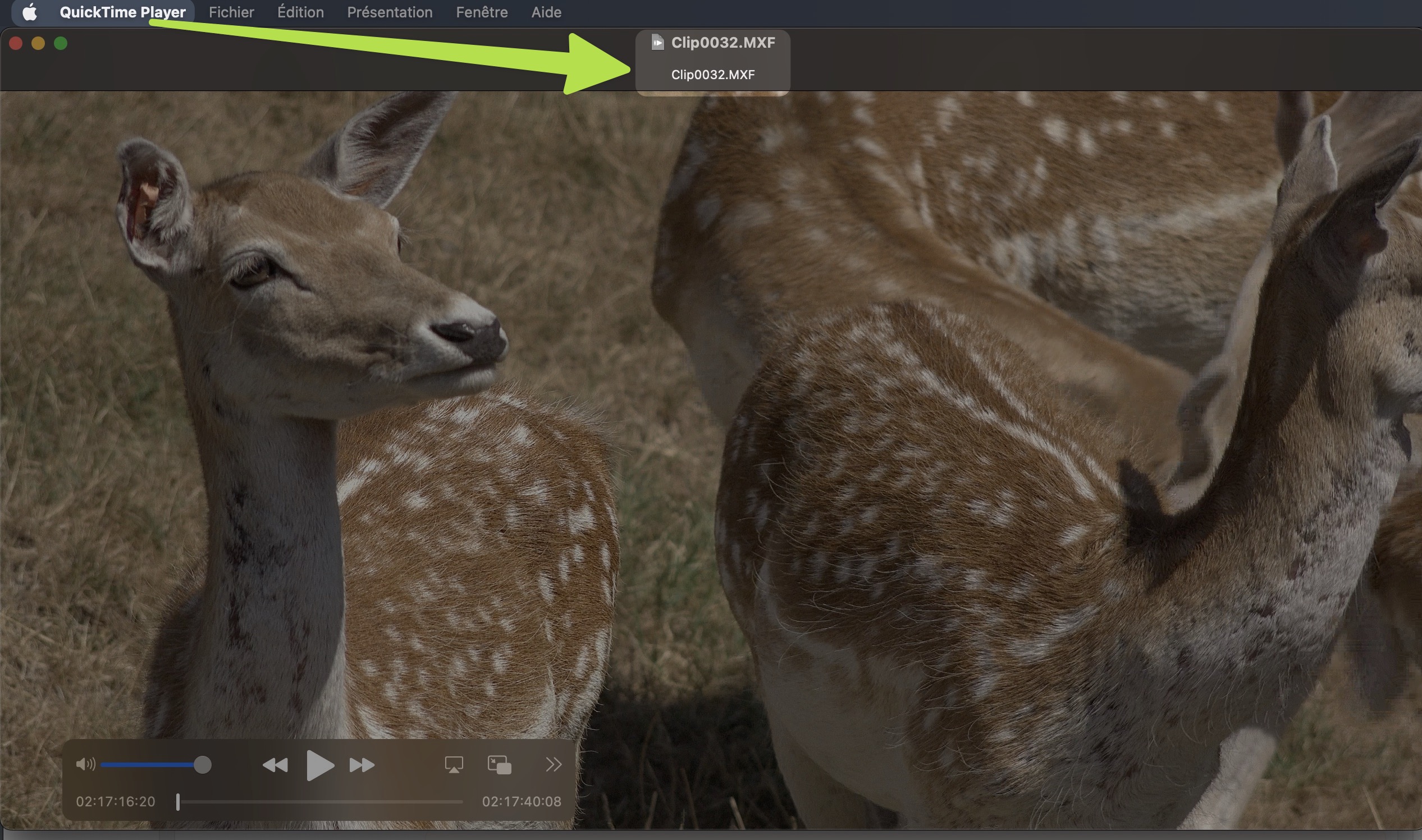Open the Édition menu
Image resolution: width=1422 pixels, height=840 pixels.
tap(300, 12)
